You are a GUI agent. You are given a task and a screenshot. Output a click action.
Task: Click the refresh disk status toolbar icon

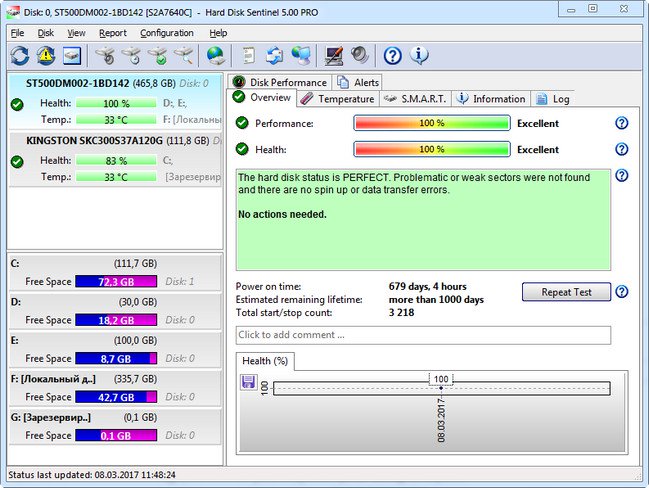[20, 55]
